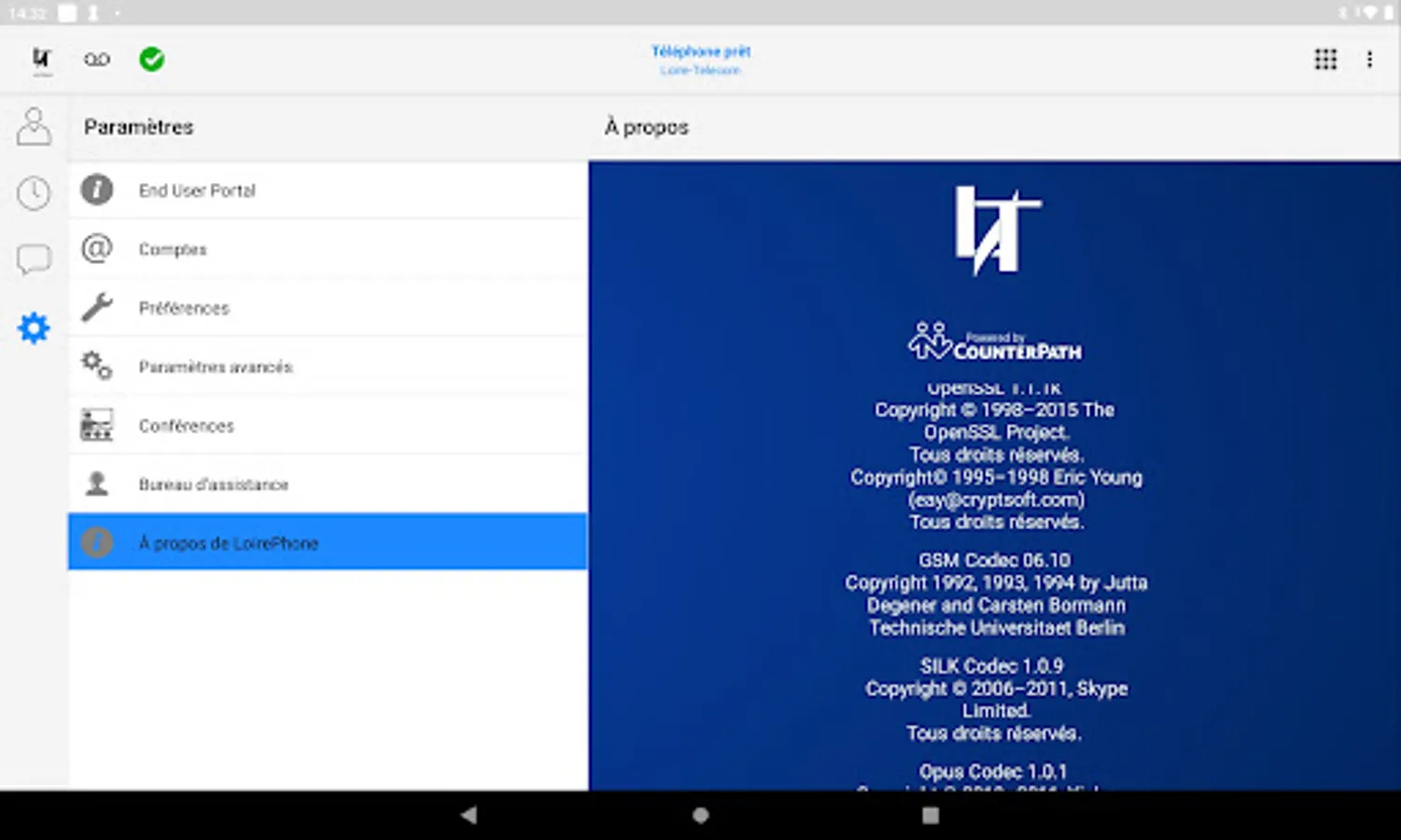
Task: Tap the Comptes at-sign icon
Action: pos(97,248)
